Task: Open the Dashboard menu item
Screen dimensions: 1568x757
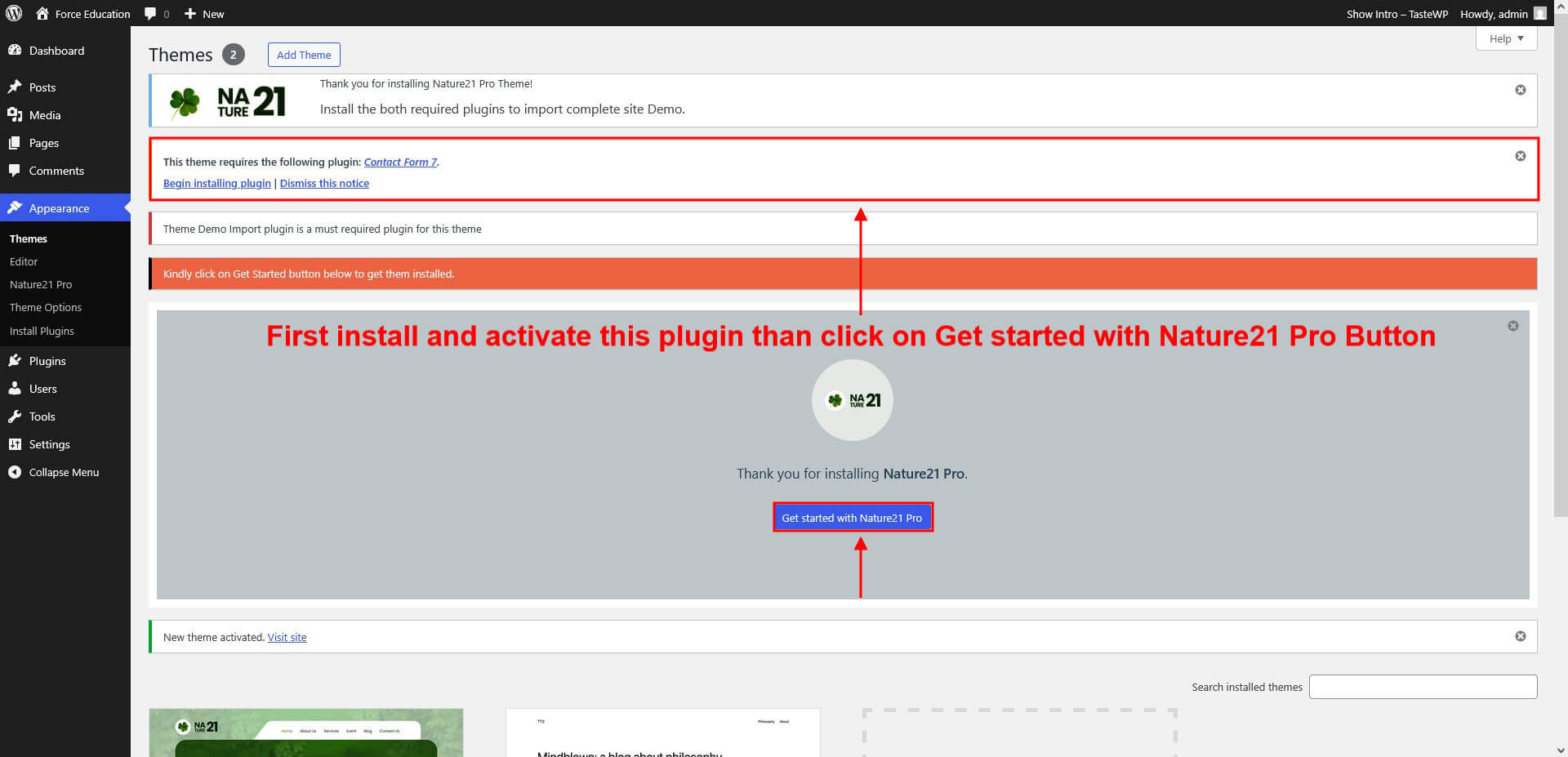Action: tap(56, 51)
